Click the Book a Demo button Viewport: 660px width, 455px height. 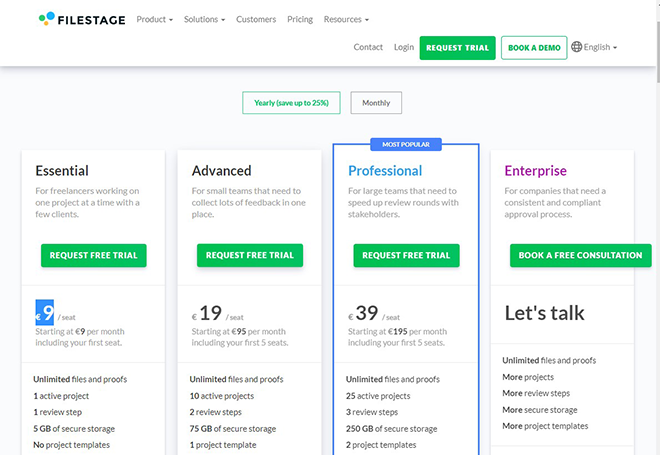pyautogui.click(x=534, y=48)
